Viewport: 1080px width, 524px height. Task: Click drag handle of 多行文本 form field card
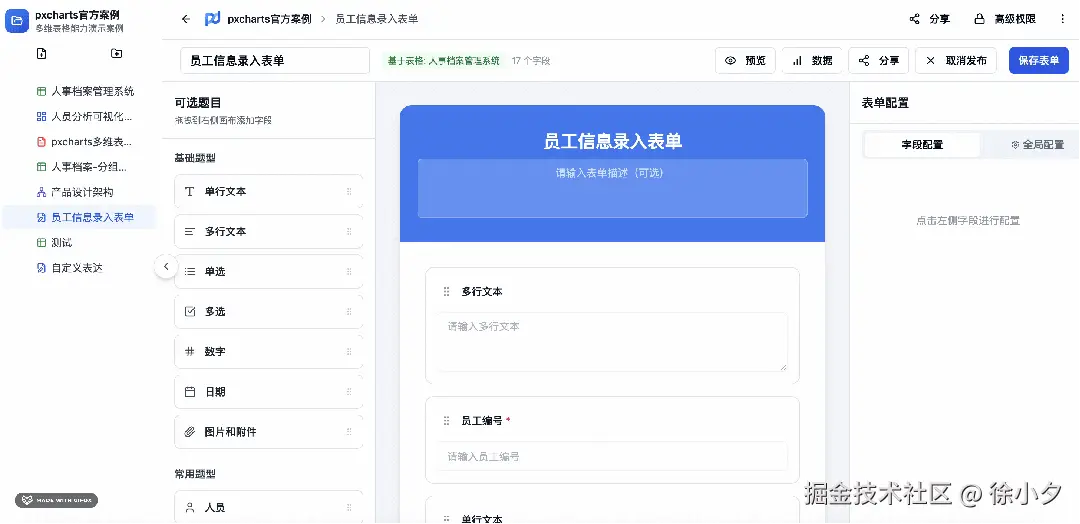[446, 292]
